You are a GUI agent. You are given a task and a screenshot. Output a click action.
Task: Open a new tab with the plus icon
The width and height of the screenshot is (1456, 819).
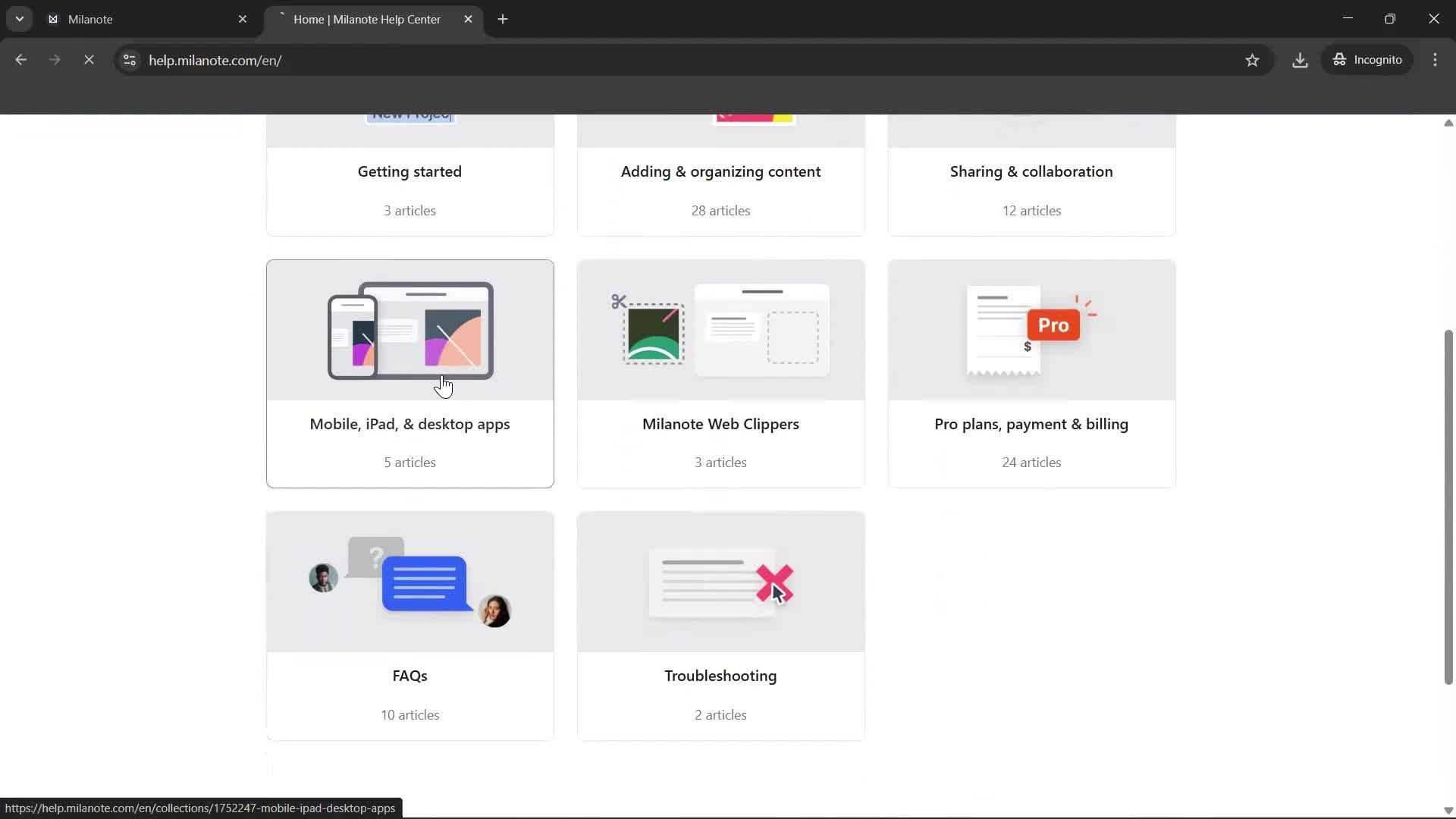coord(503,19)
